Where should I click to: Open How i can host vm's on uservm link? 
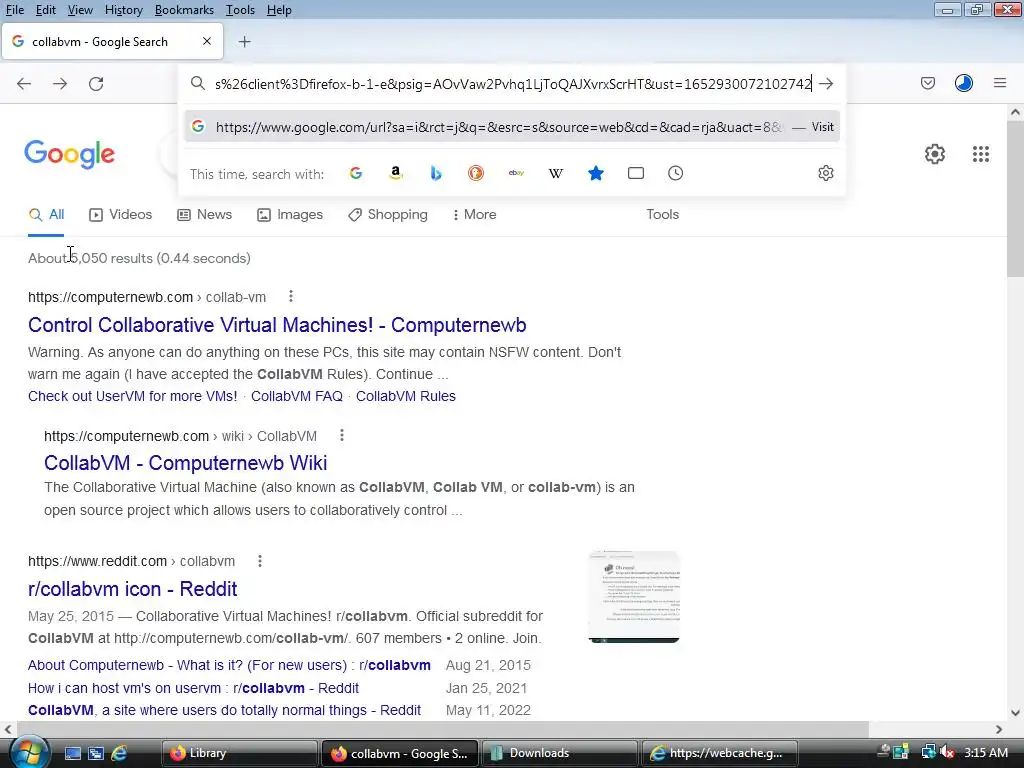point(193,688)
